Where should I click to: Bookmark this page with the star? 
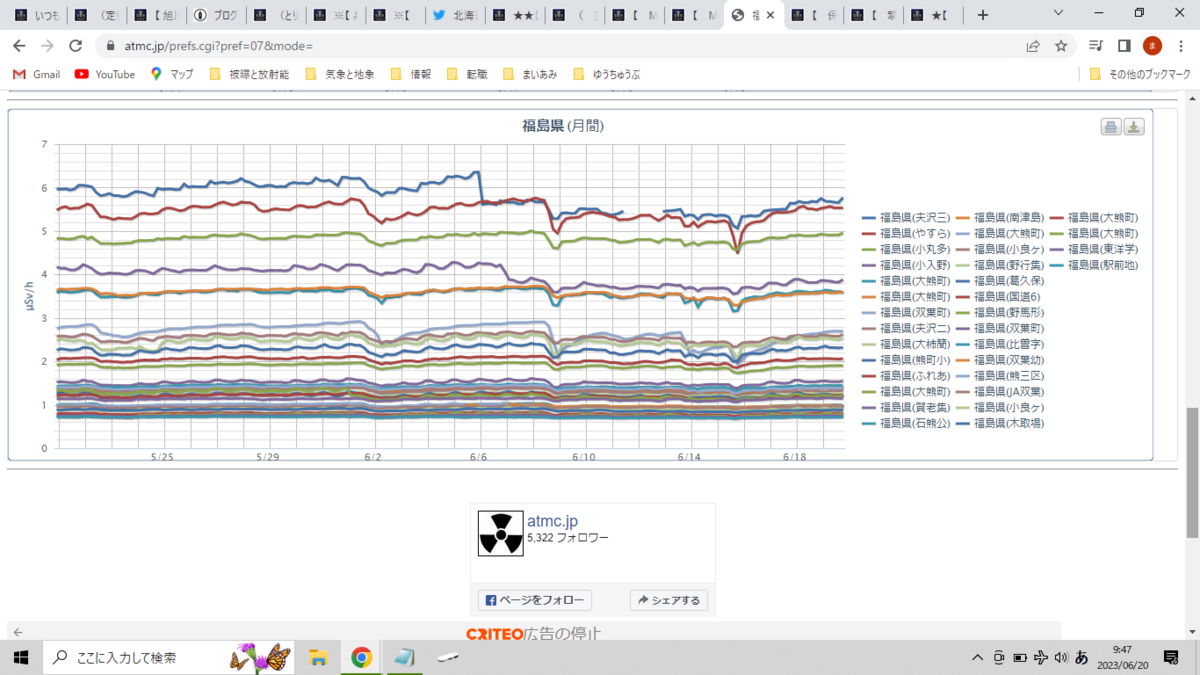(x=1061, y=46)
